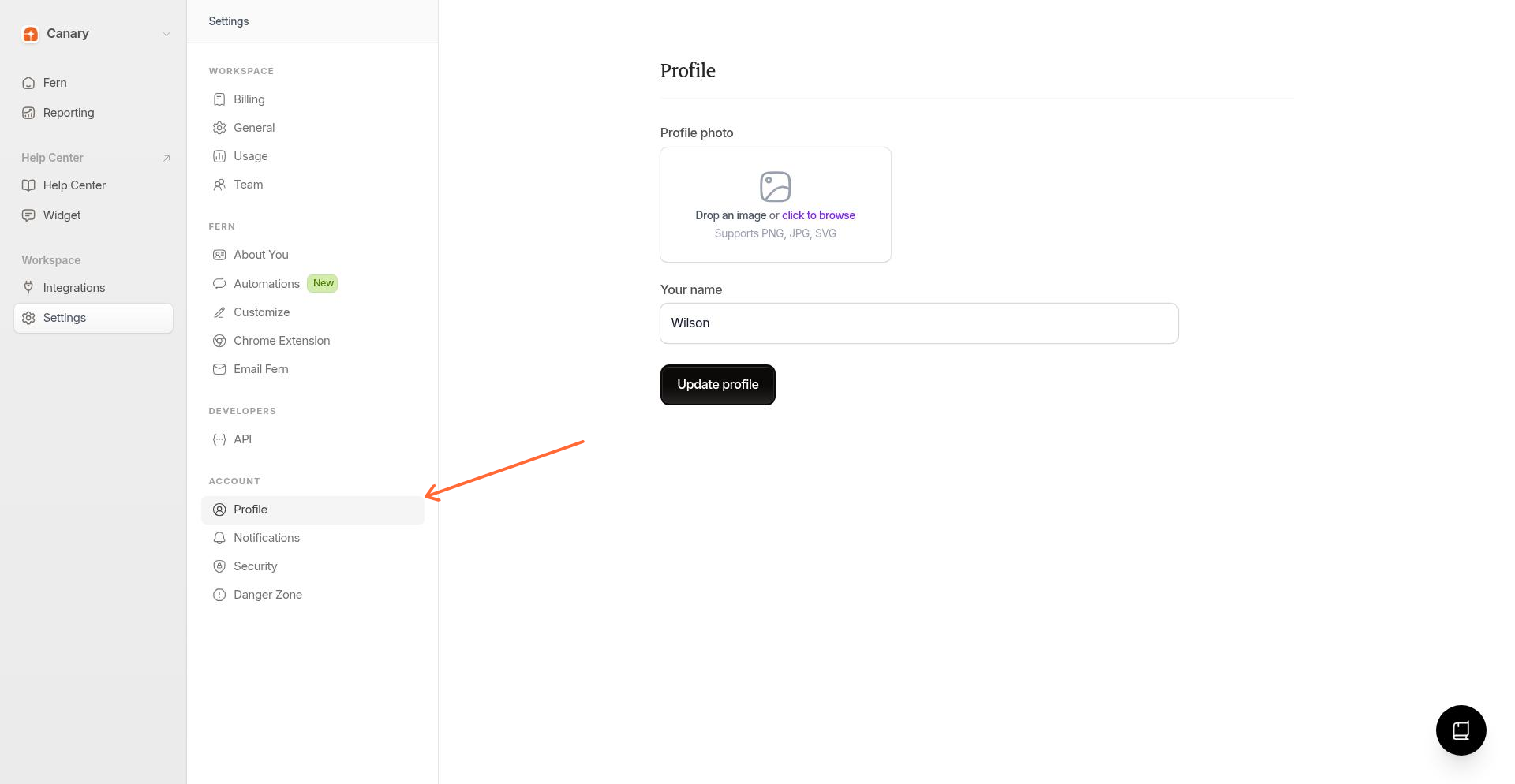The height and width of the screenshot is (784, 1515).
Task: Open the Integrations page
Action: 73,287
